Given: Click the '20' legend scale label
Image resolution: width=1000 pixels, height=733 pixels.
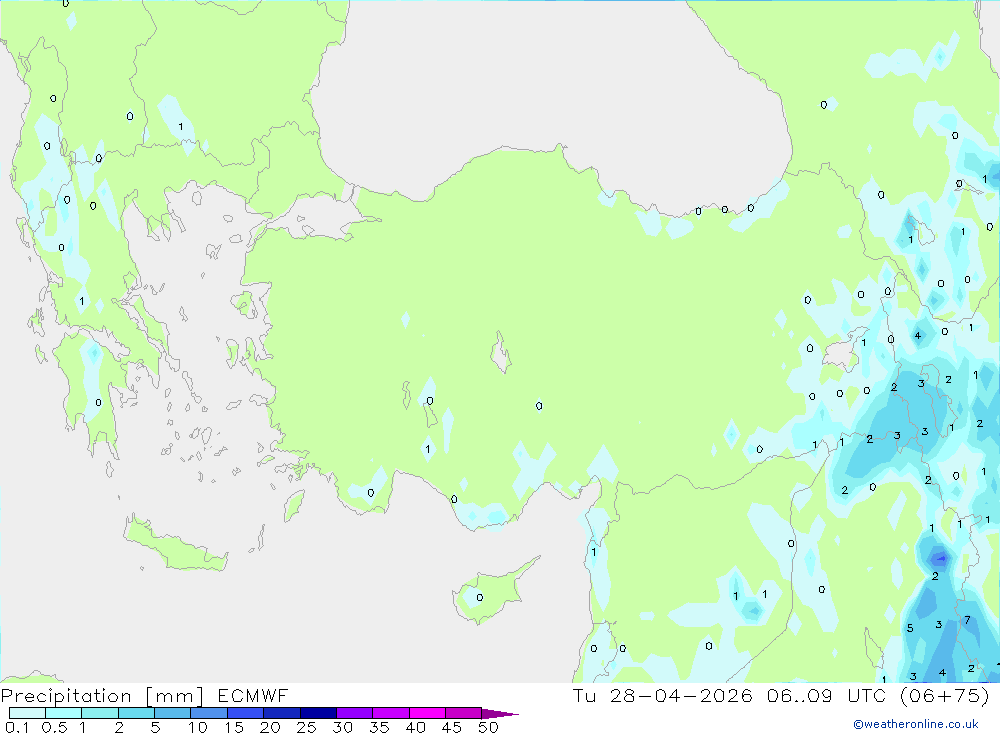Looking at the screenshot, I should 270,727.
